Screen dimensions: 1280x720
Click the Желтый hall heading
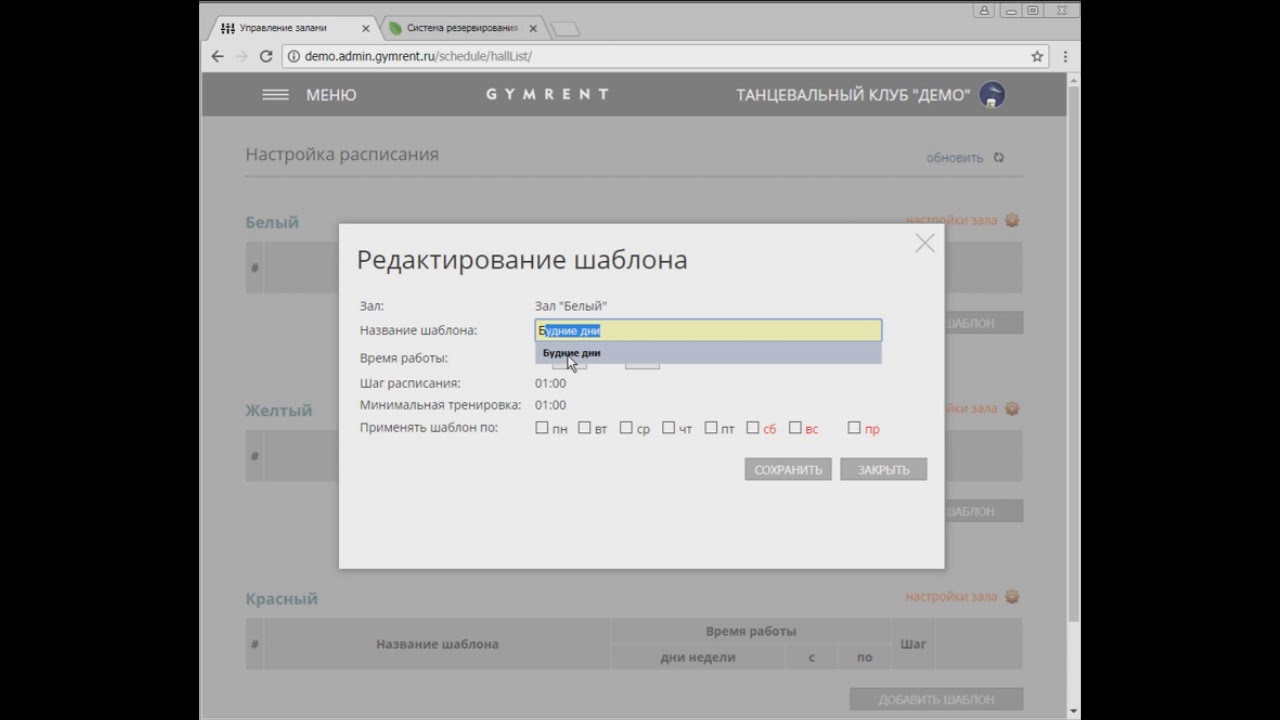click(279, 410)
